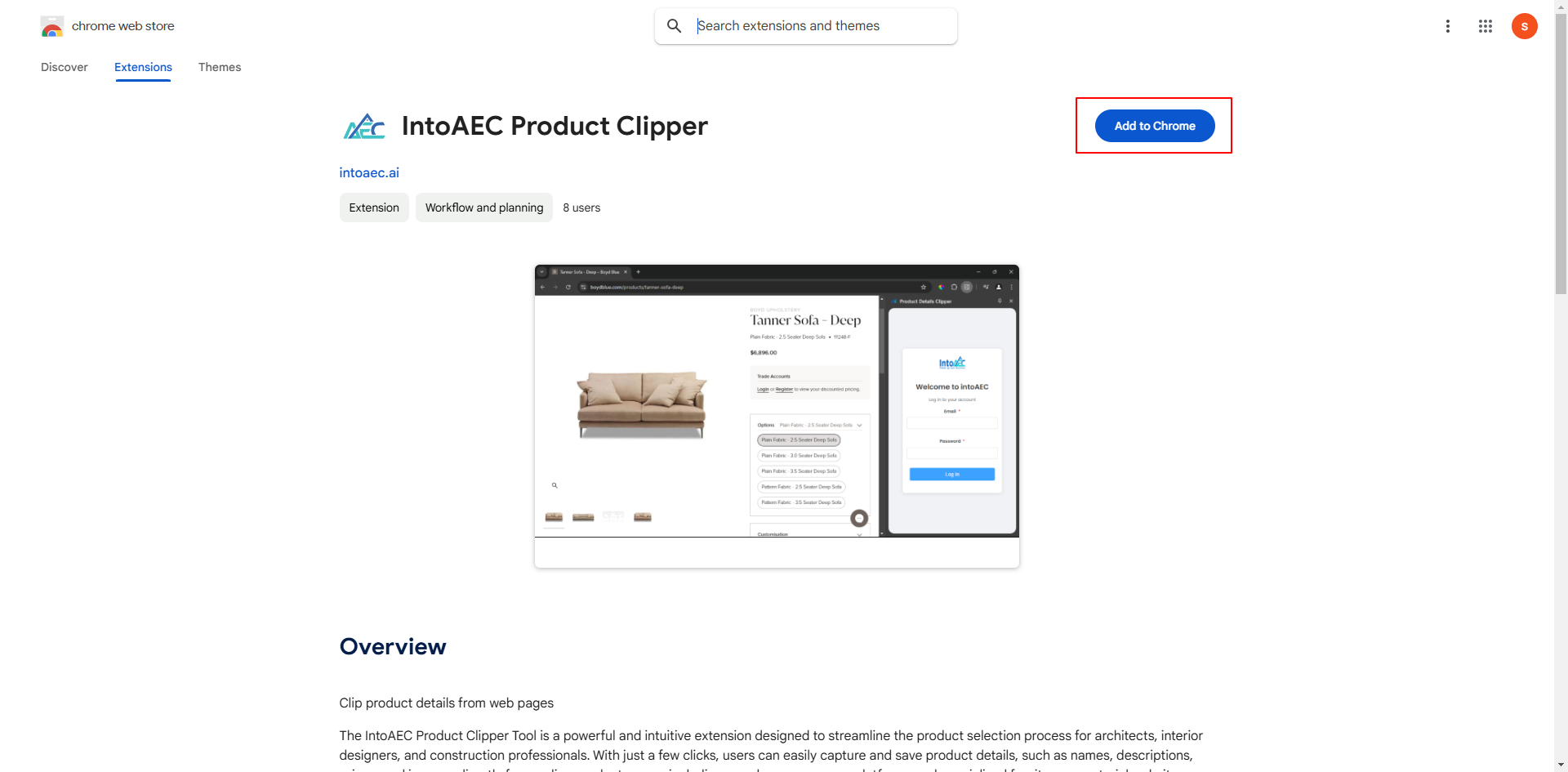Click the search magnifier icon
Image resolution: width=1568 pixels, height=772 pixels.
coord(675,26)
